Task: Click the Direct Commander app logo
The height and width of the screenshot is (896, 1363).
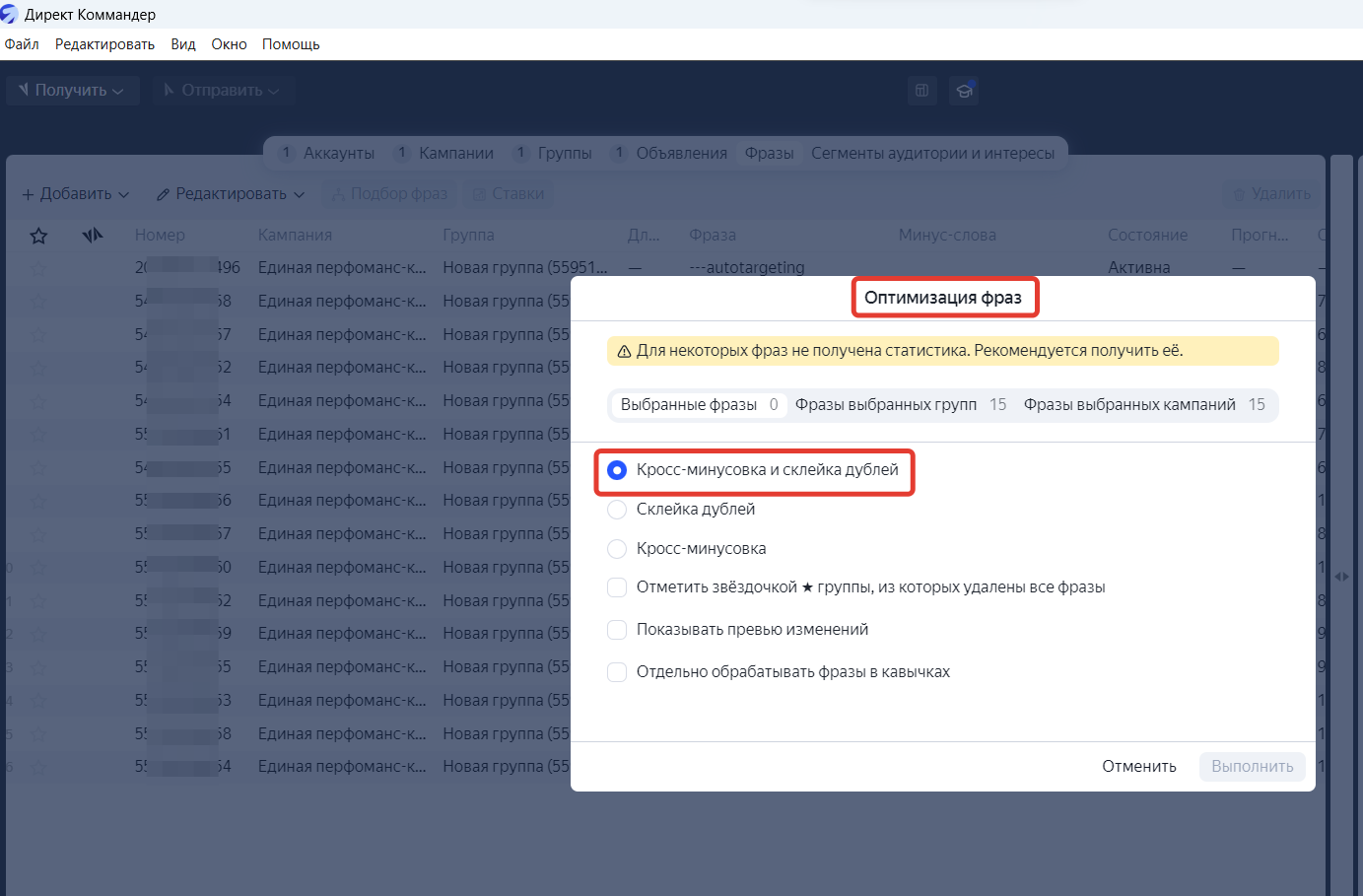Action: pyautogui.click(x=10, y=14)
